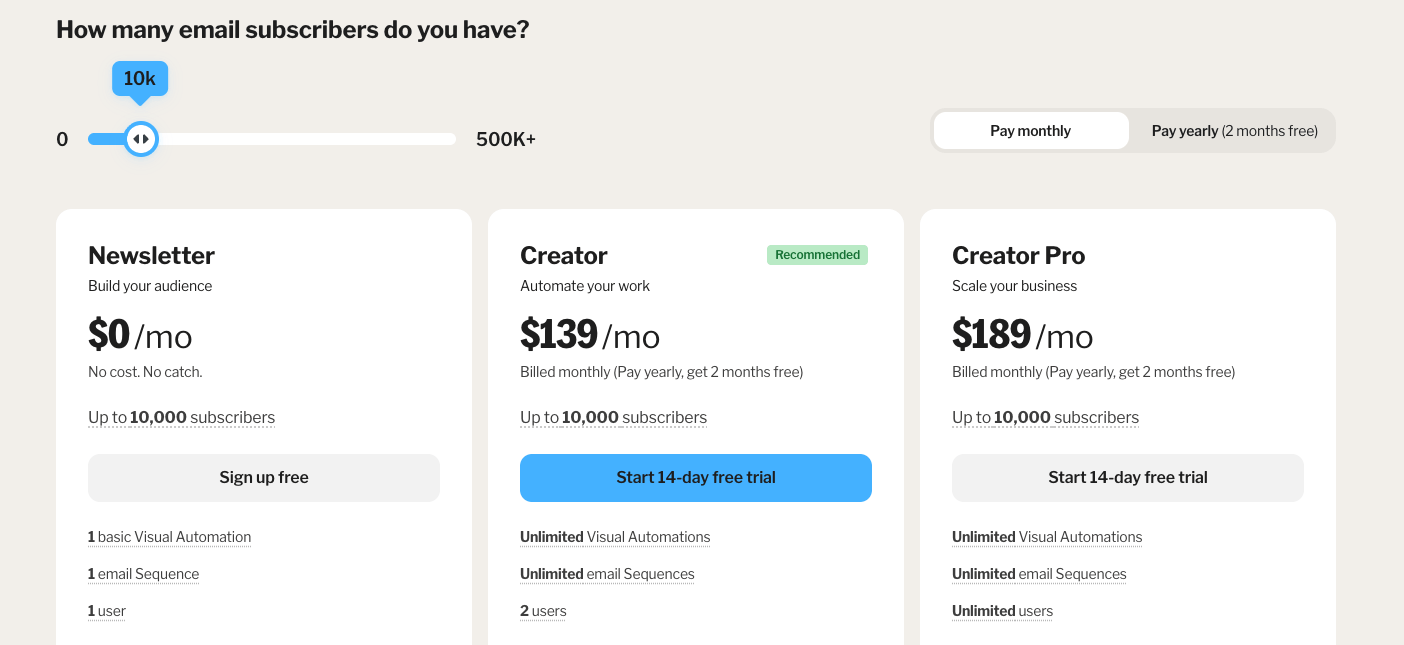
Task: Click the '2 users' feature in Creator
Action: (x=543, y=611)
